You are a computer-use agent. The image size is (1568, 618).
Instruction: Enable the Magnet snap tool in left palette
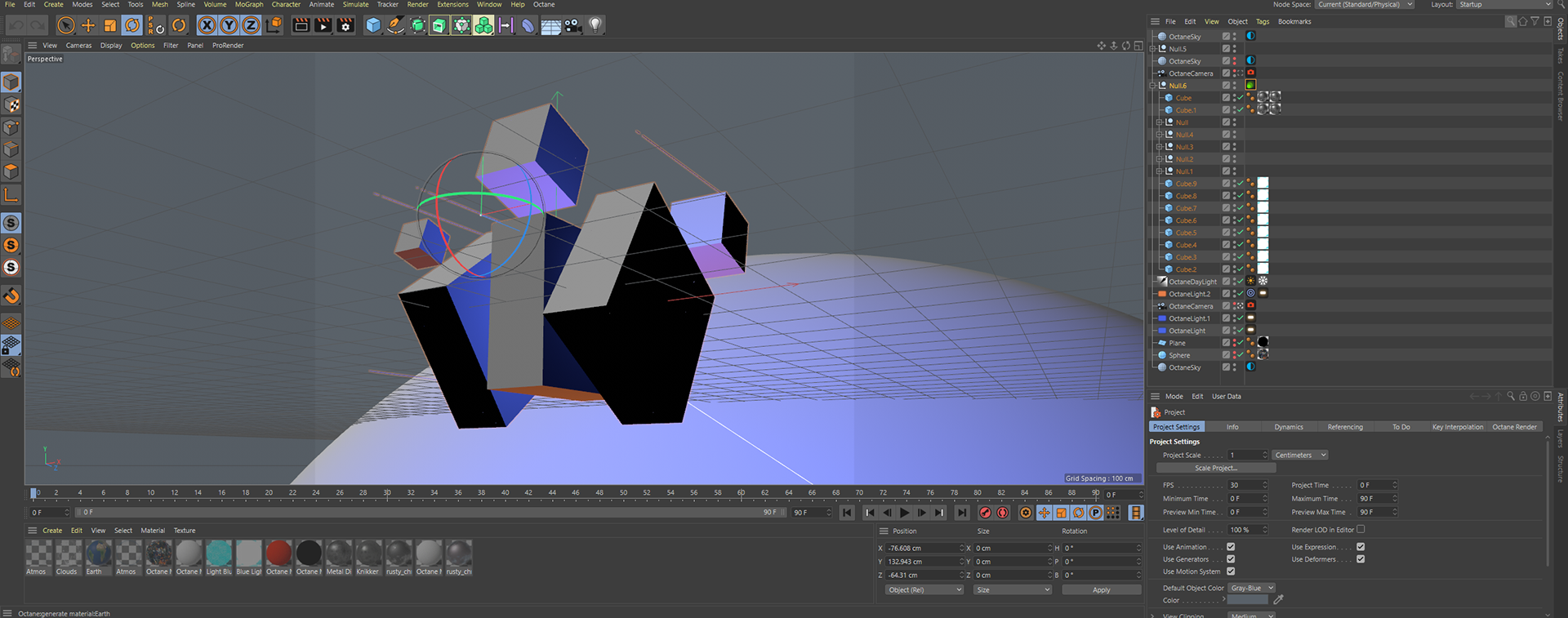[x=11, y=296]
